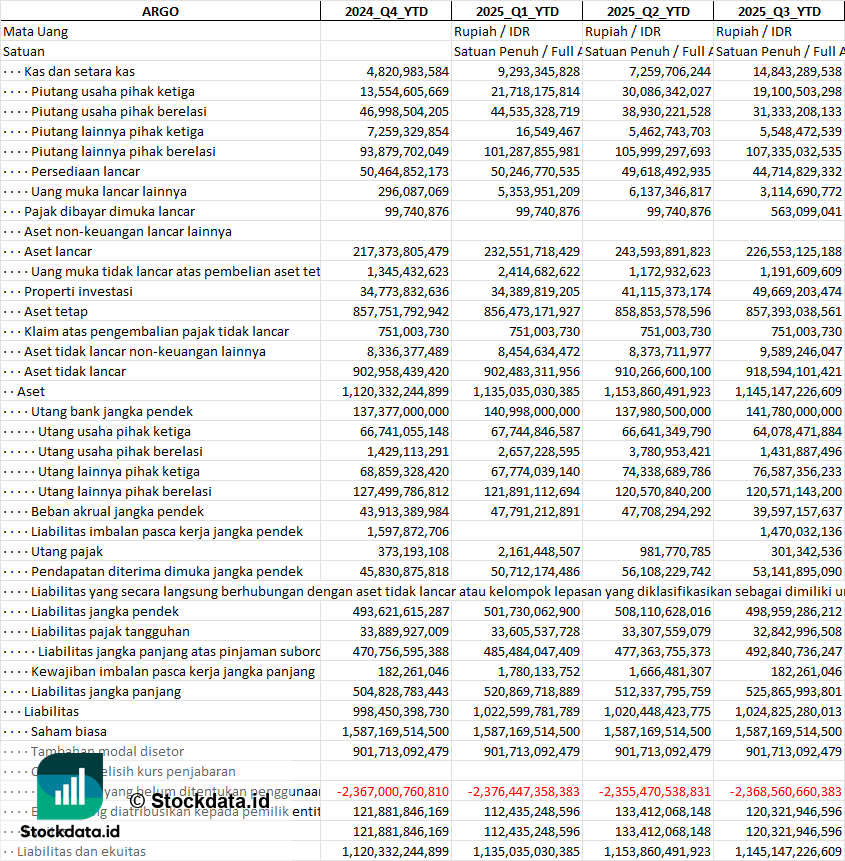Select Utang bank jangka pendek label

coord(111,412)
